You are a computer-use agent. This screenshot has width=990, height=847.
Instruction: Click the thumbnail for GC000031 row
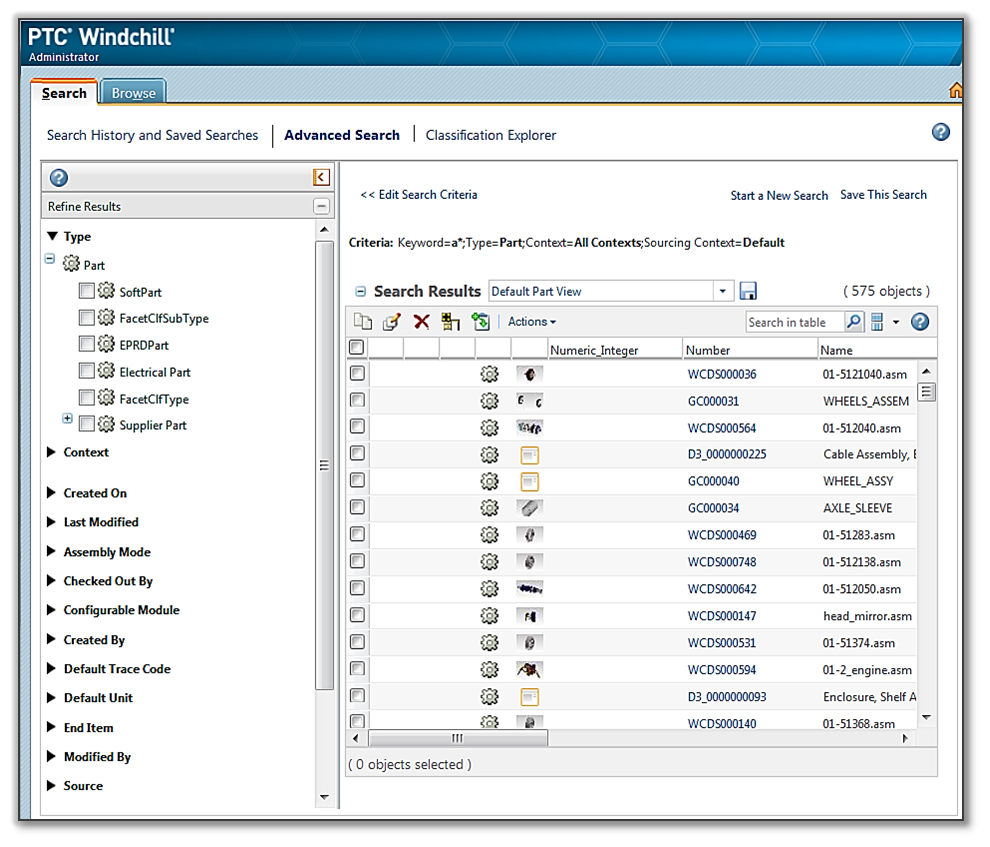529,401
